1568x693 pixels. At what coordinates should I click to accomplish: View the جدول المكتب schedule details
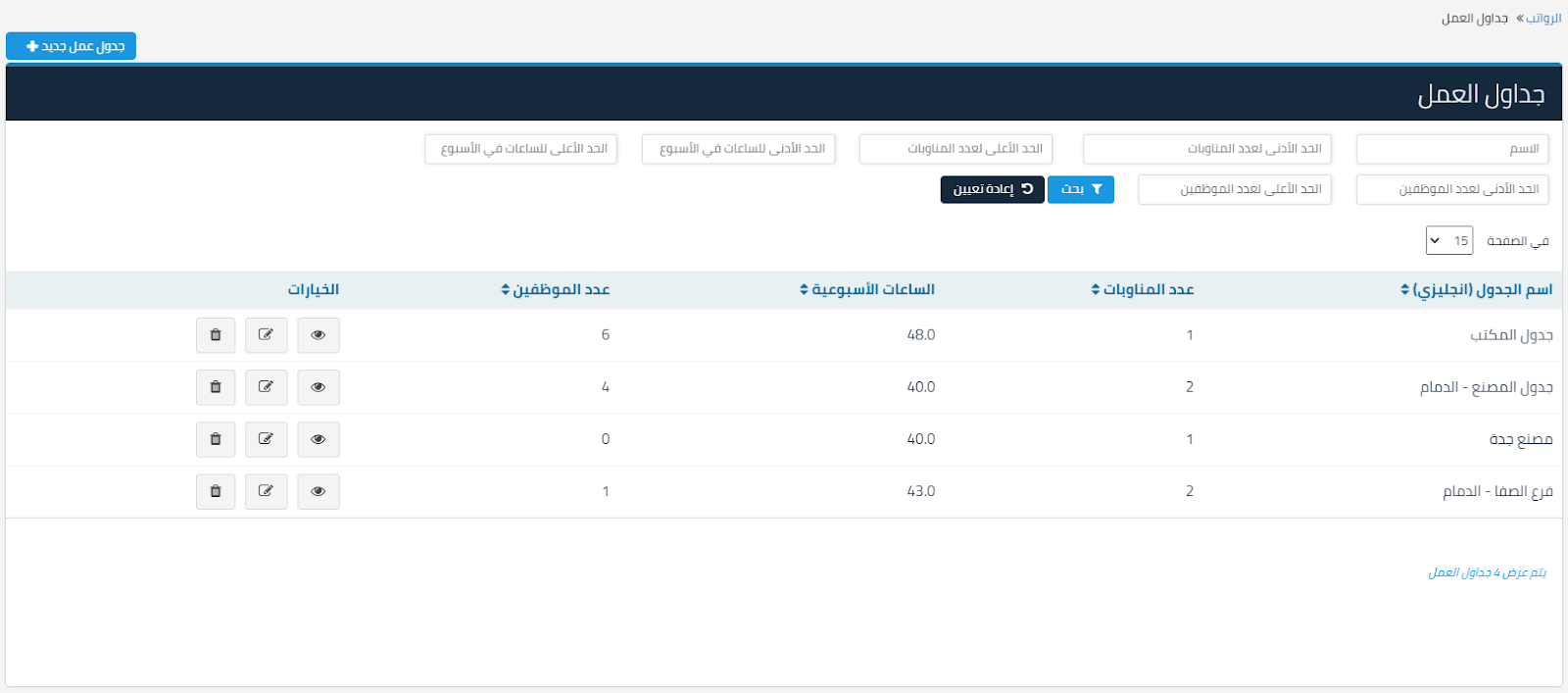click(x=318, y=335)
